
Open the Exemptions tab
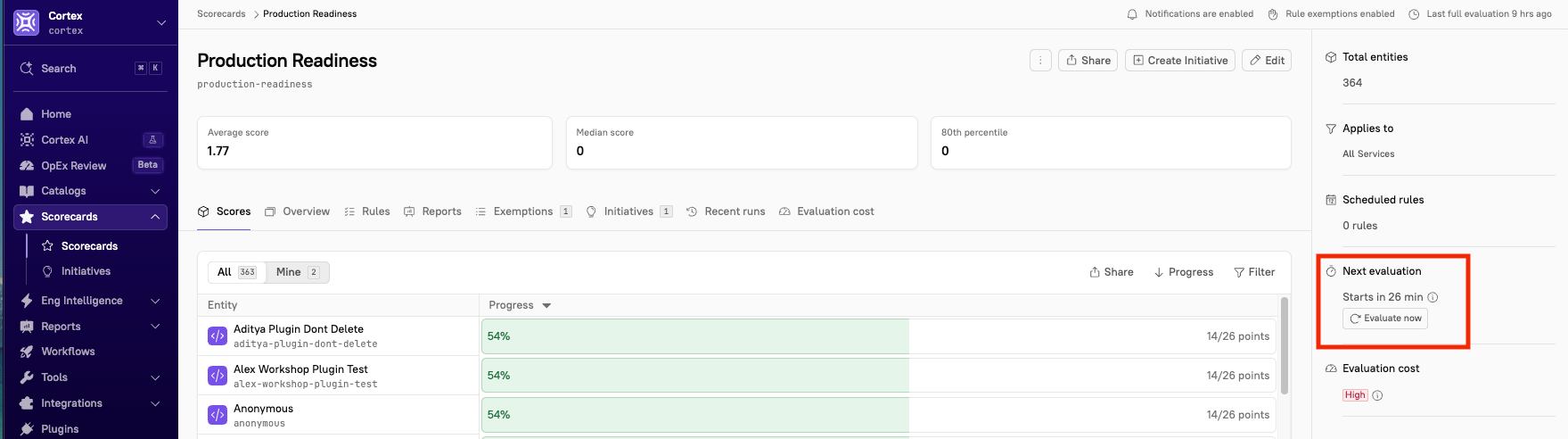[523, 211]
